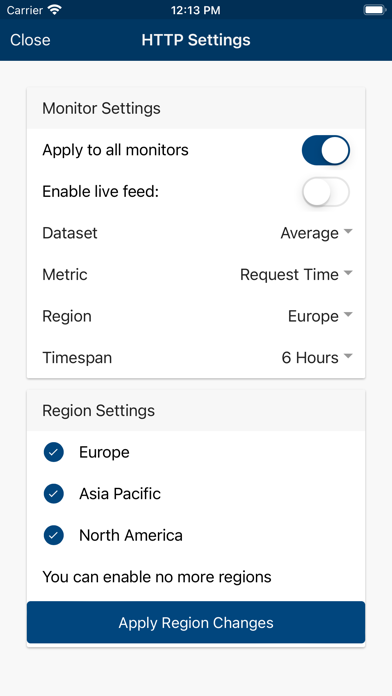Open the Region dropdown arrow
Screen dimensions: 392x696
point(348,315)
